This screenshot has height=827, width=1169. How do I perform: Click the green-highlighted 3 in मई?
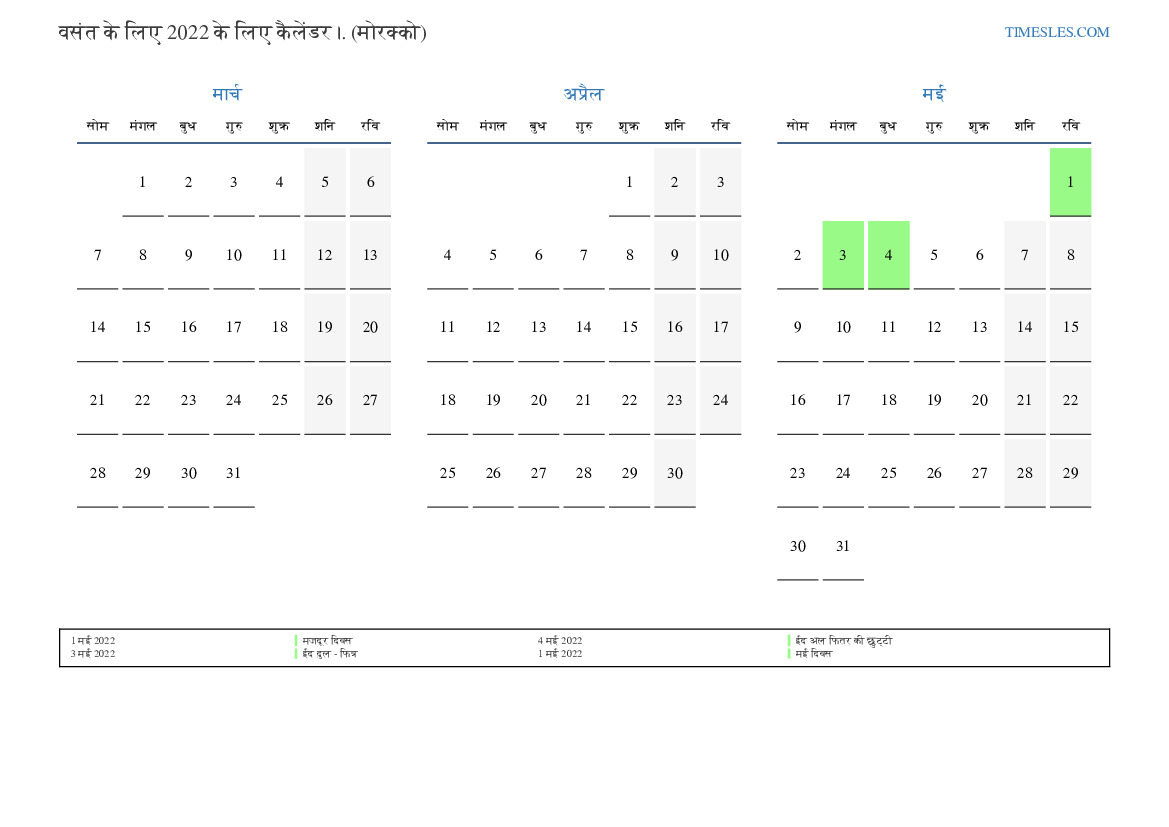tap(842, 255)
